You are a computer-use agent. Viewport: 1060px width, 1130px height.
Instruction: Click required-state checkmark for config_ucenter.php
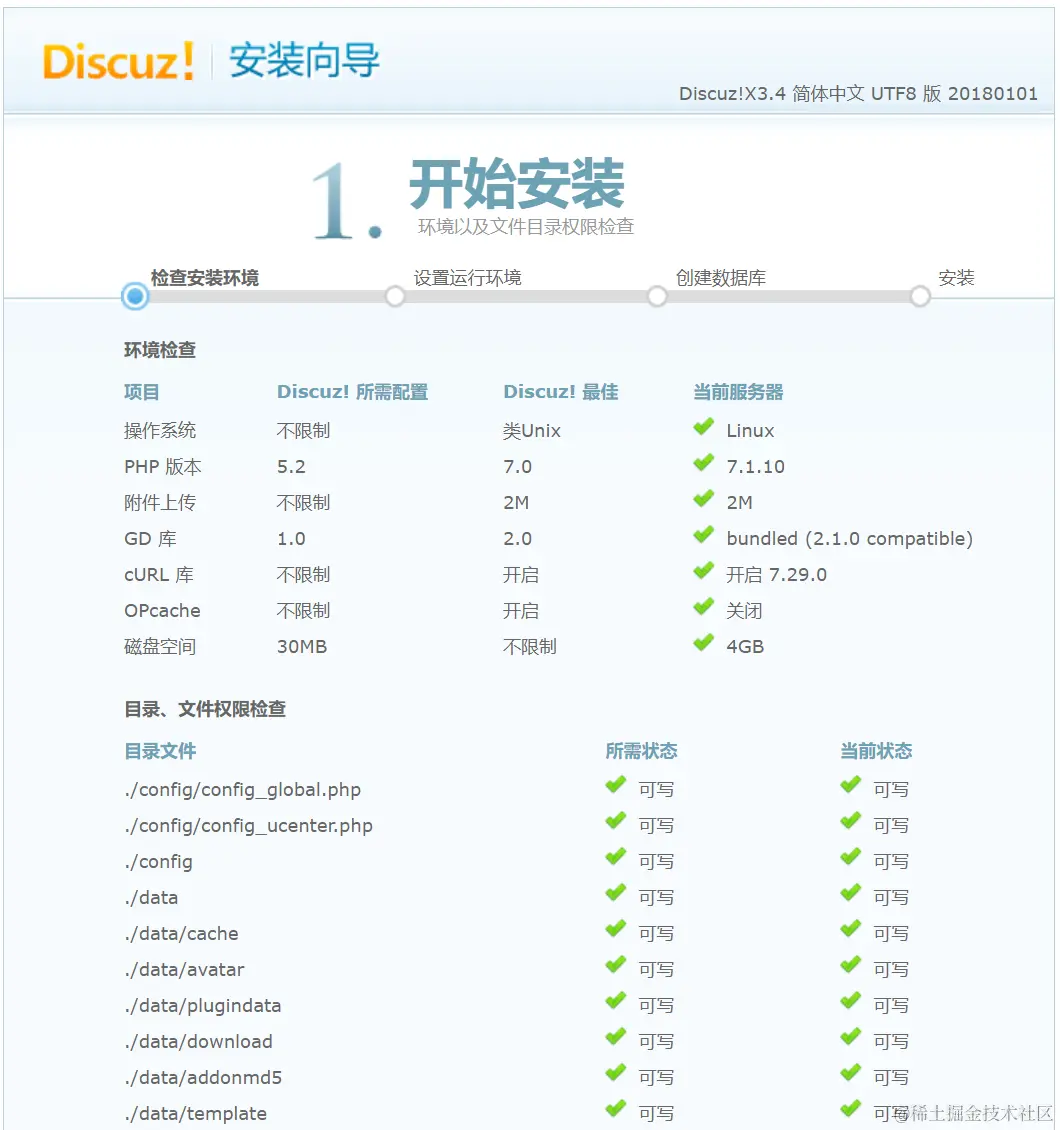(x=615, y=822)
